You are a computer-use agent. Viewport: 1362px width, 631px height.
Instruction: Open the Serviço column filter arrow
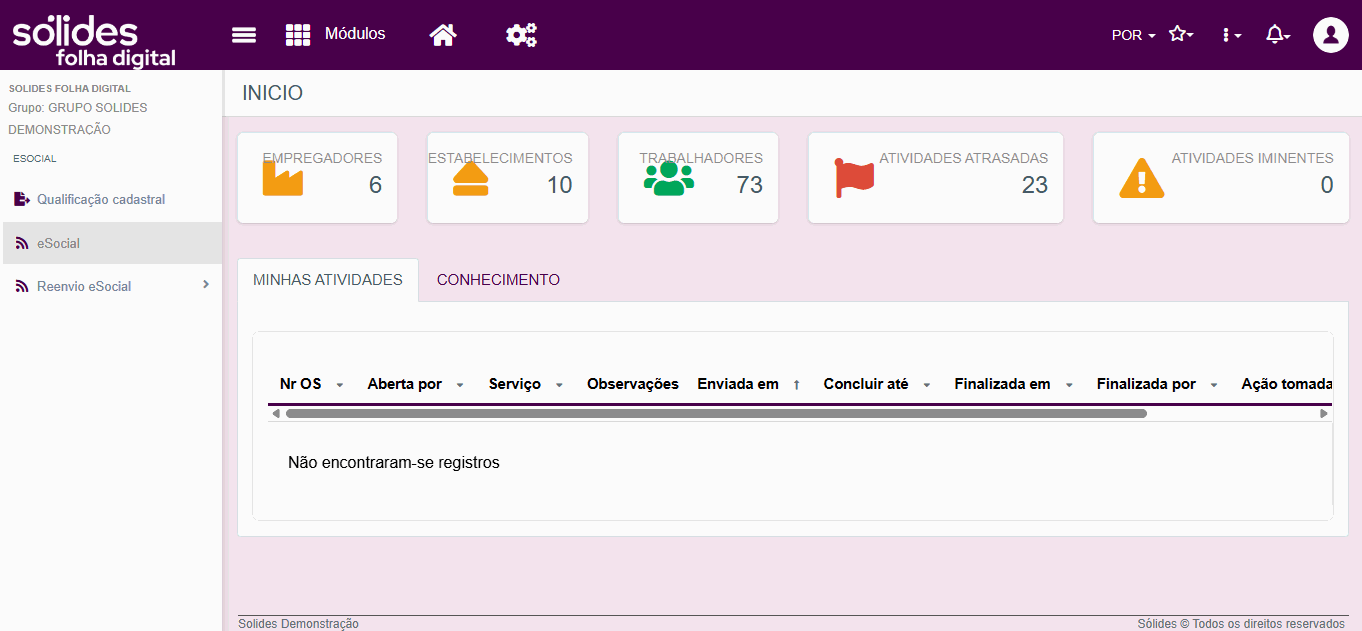(559, 385)
